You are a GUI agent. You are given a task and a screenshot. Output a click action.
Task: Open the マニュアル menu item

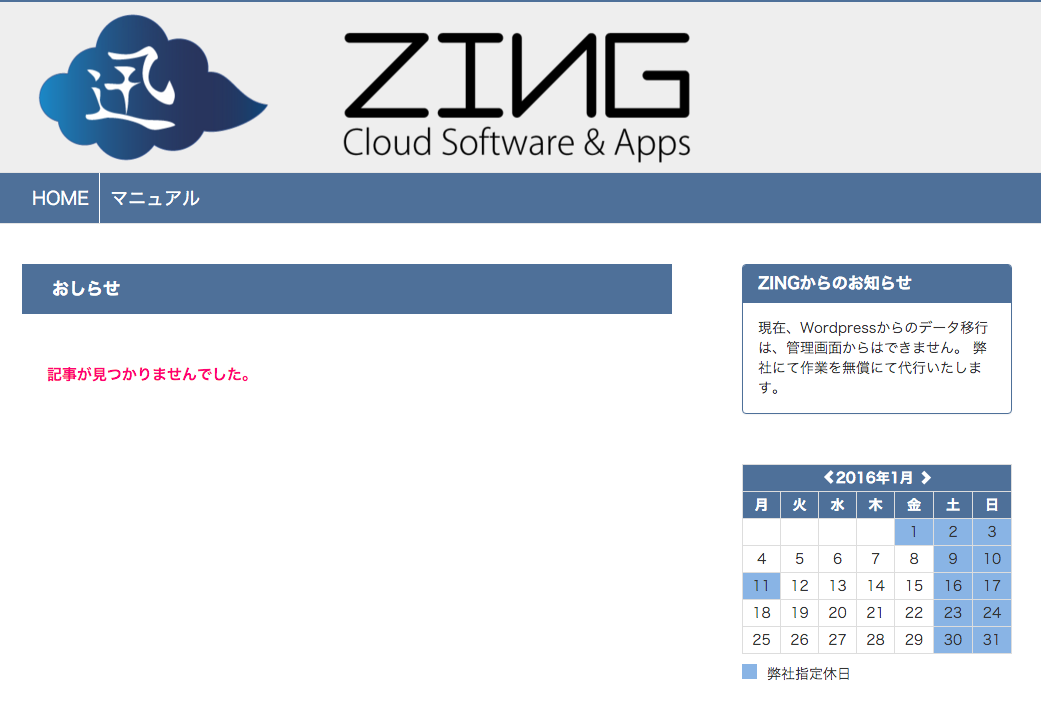pyautogui.click(x=155, y=198)
